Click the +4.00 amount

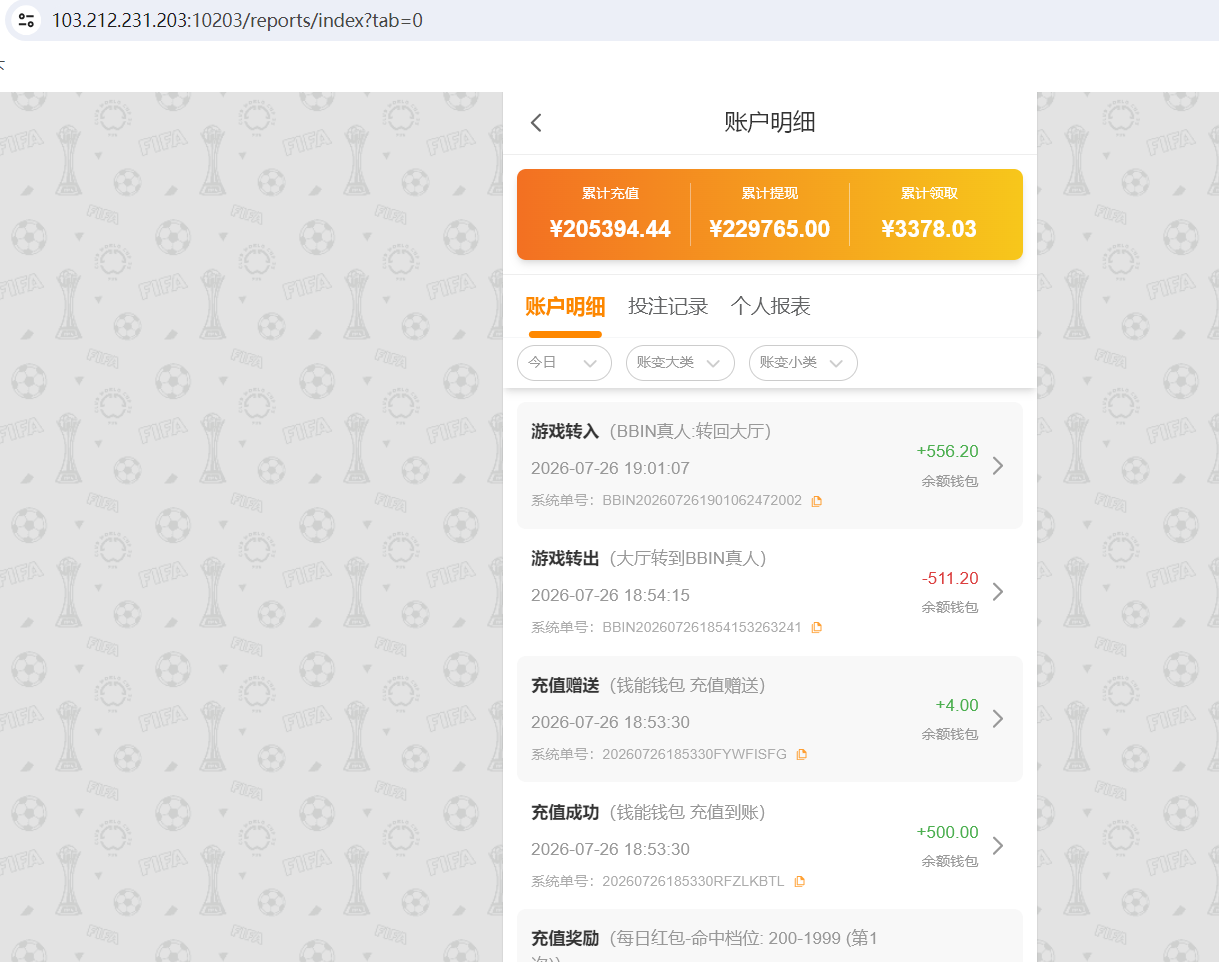(x=957, y=706)
